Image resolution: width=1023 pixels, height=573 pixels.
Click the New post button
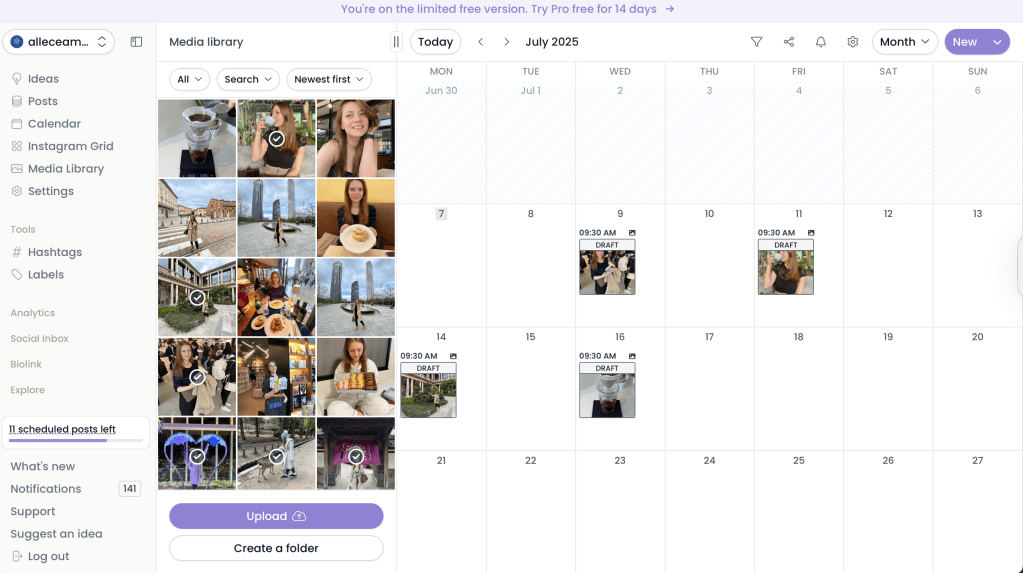tap(965, 42)
